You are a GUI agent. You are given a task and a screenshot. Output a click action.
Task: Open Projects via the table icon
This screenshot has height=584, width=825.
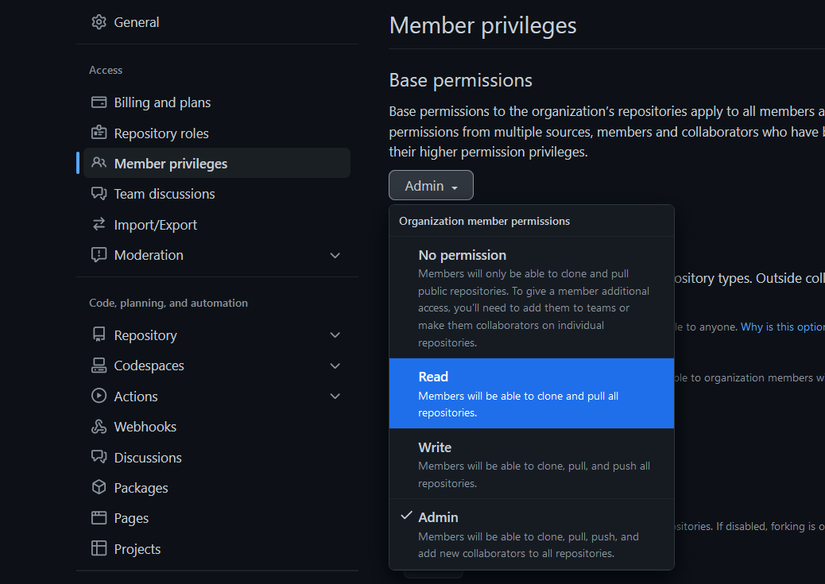98,548
